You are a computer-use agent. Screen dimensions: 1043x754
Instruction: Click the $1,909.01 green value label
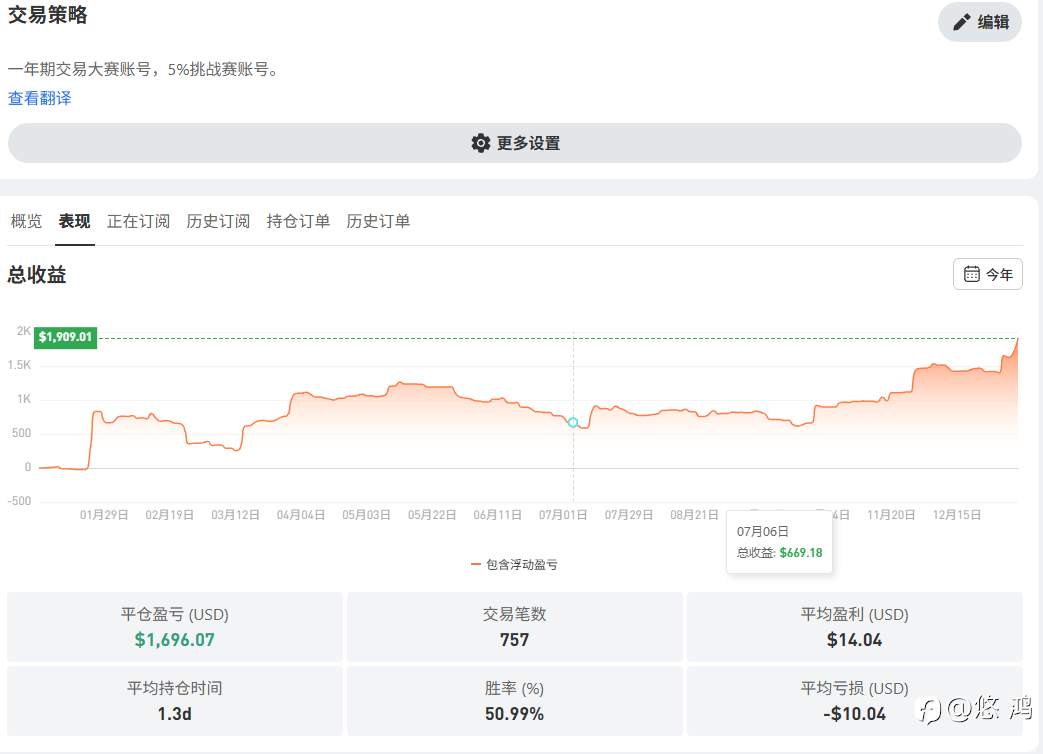click(65, 337)
